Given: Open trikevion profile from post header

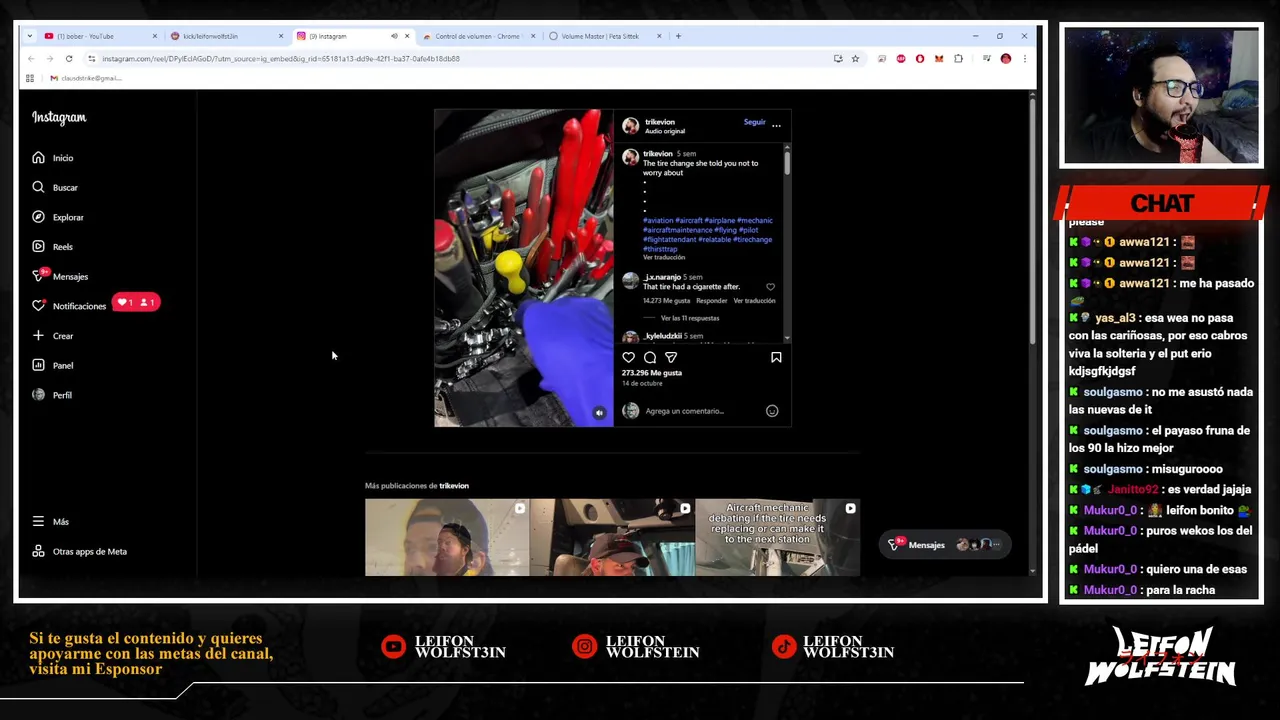Looking at the screenshot, I should [x=660, y=122].
